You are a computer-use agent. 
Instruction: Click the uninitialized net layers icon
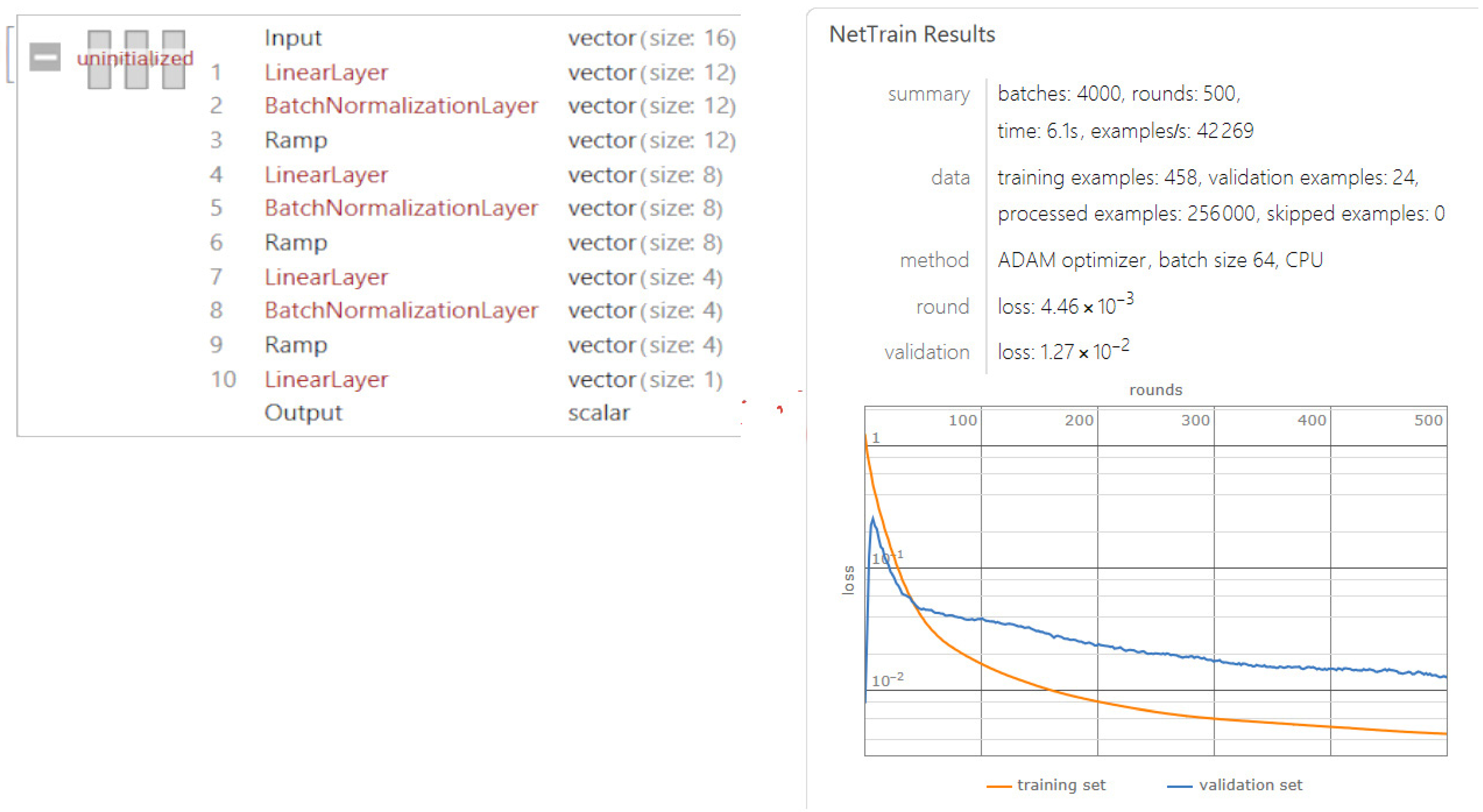[136, 59]
